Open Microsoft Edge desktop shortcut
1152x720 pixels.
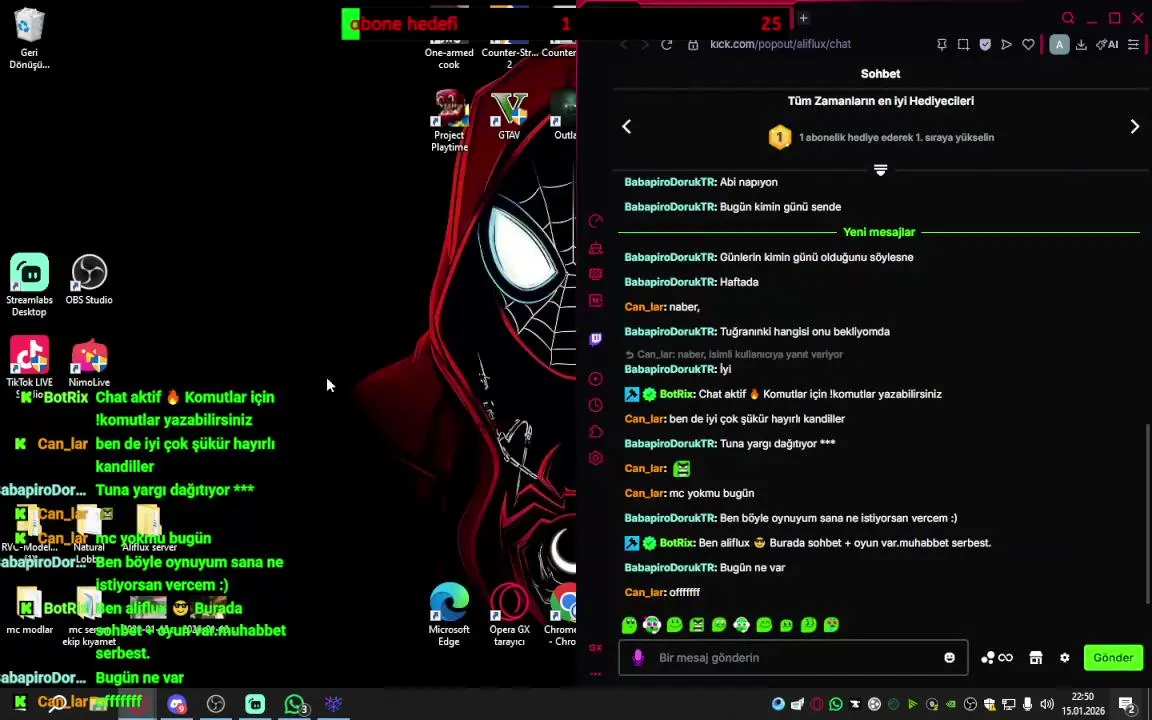point(449,615)
